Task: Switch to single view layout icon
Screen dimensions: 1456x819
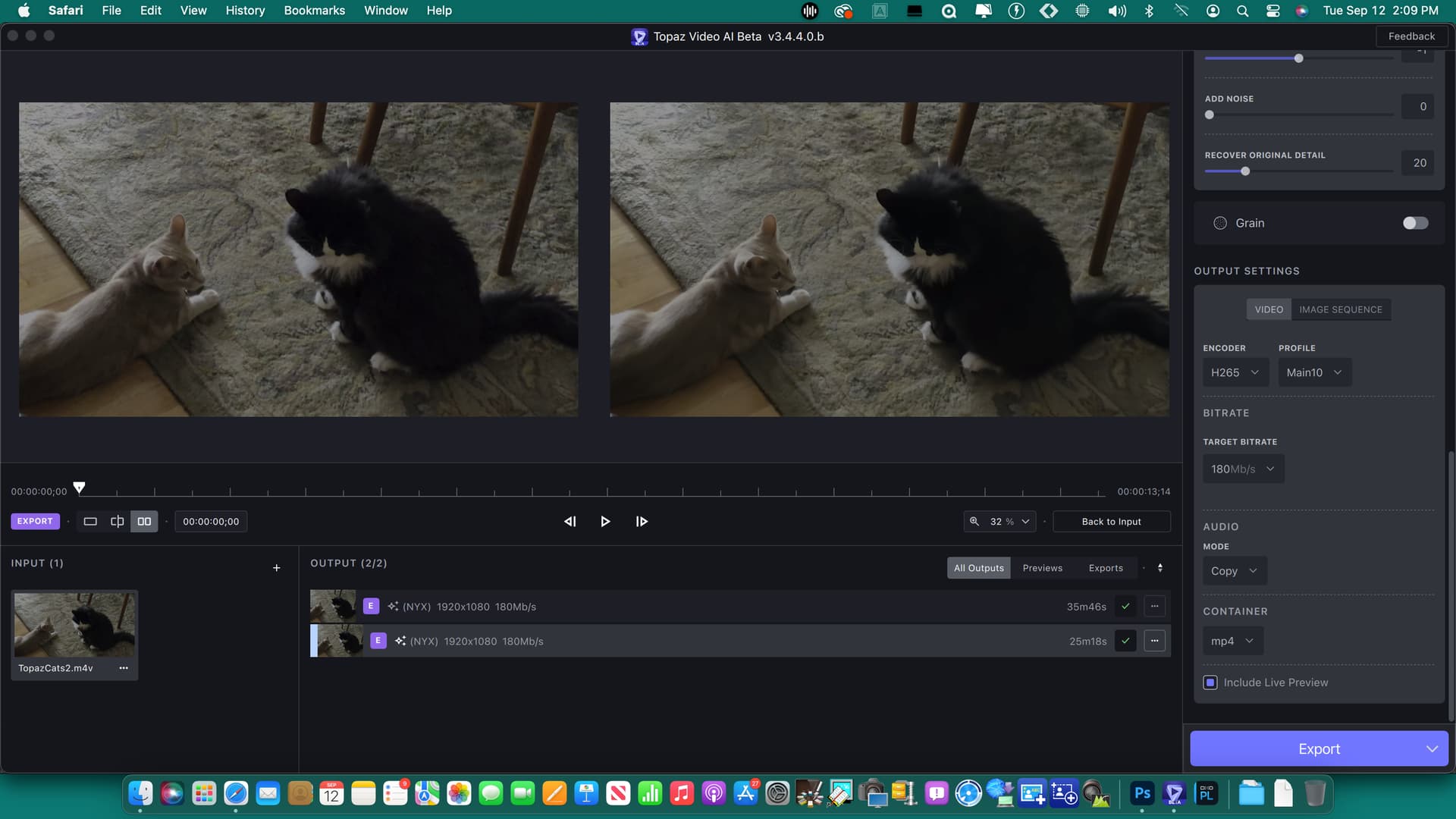Action: 90,522
